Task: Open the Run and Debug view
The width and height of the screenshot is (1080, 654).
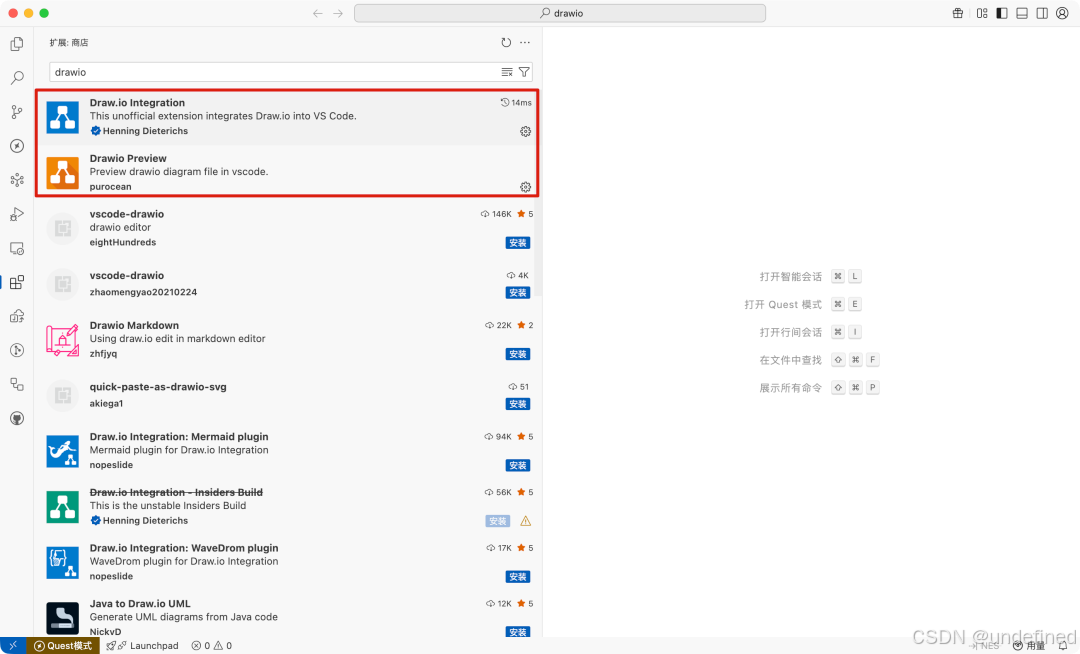Action: pos(17,214)
